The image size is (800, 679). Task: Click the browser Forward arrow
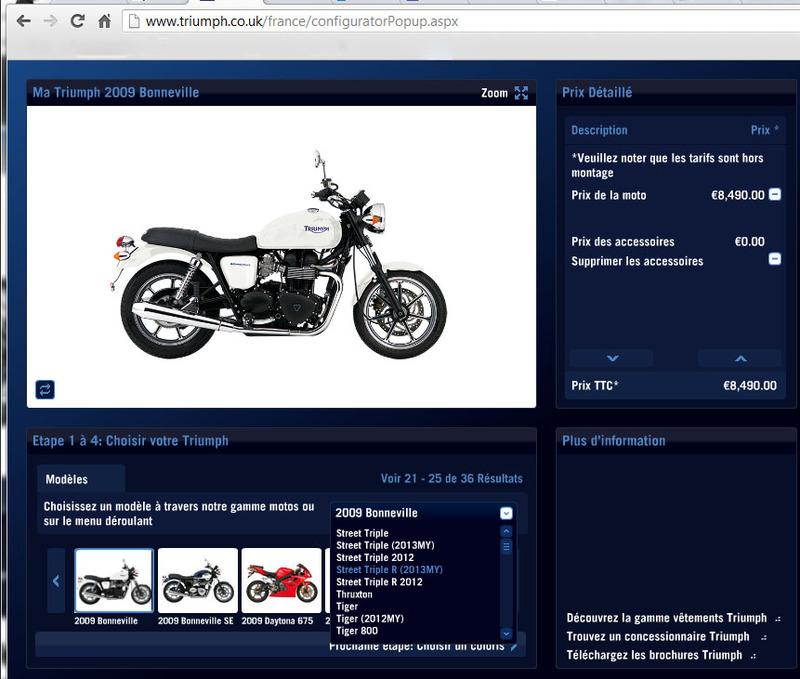tap(51, 21)
